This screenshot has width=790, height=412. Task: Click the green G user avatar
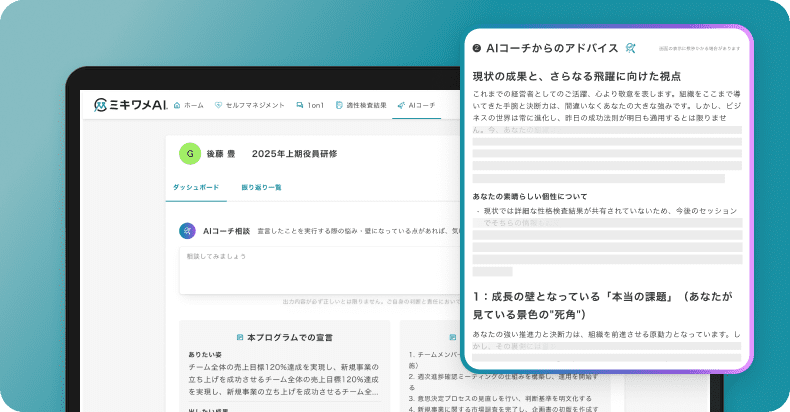pos(190,154)
